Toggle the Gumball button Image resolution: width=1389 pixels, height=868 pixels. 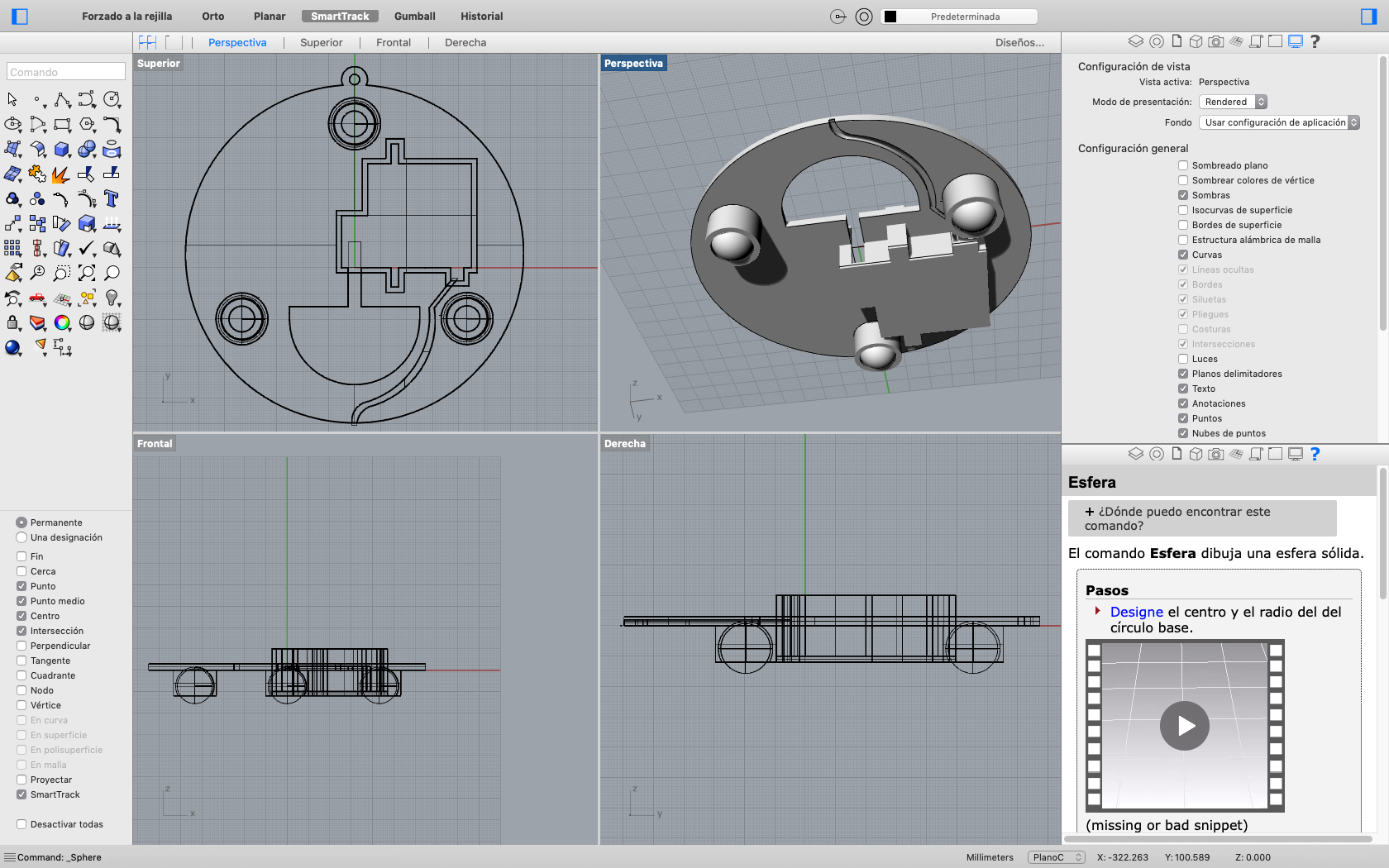tap(414, 17)
